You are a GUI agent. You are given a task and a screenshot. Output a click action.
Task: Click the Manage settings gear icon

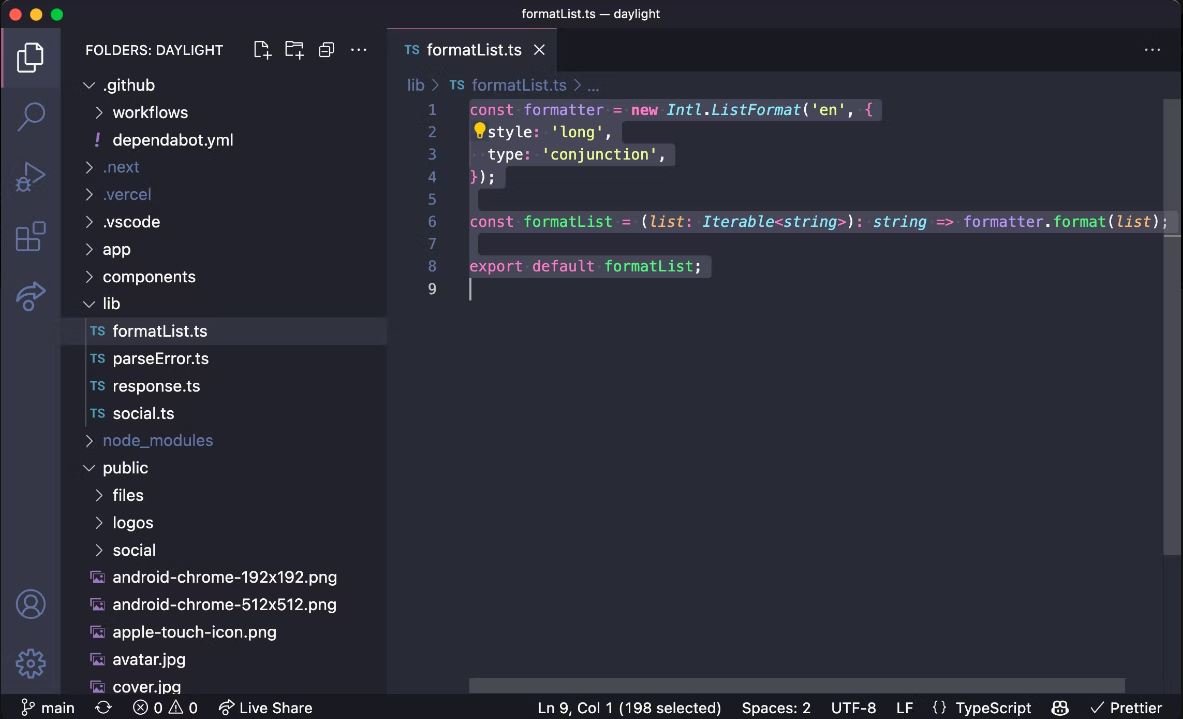tap(30, 663)
